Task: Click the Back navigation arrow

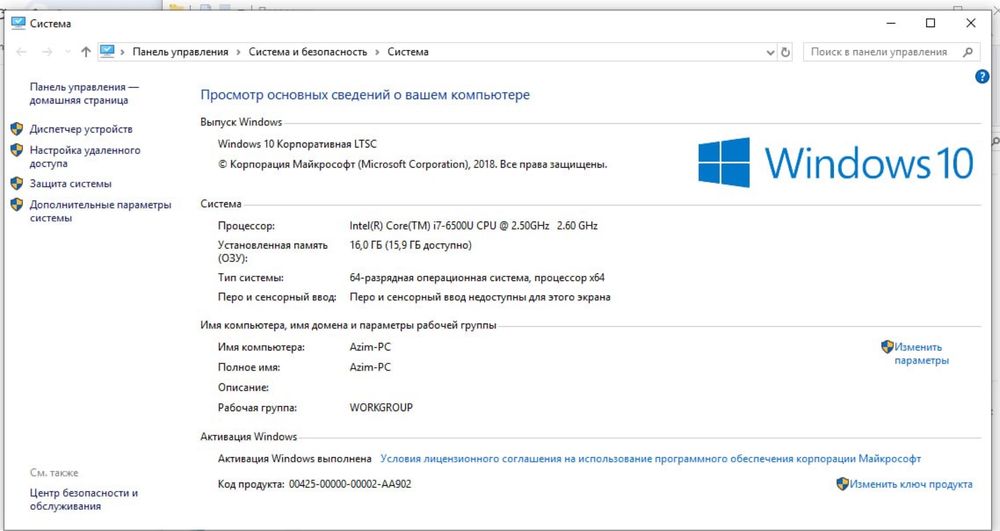Action: pos(21,52)
